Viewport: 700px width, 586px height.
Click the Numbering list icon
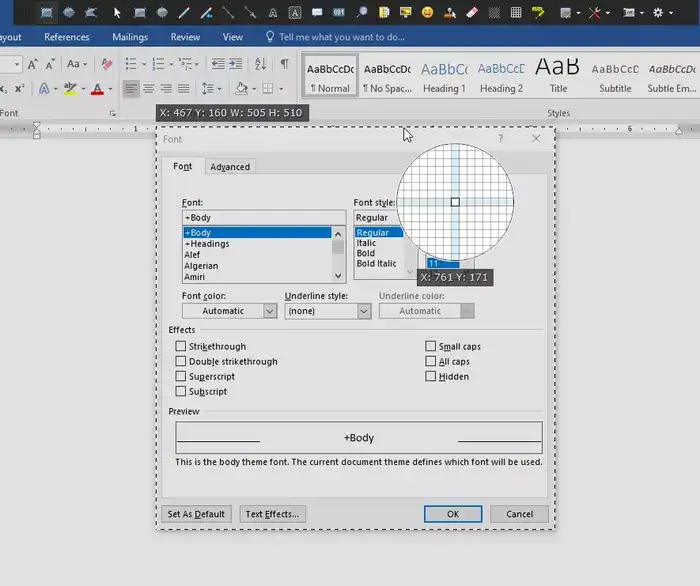tap(158, 64)
